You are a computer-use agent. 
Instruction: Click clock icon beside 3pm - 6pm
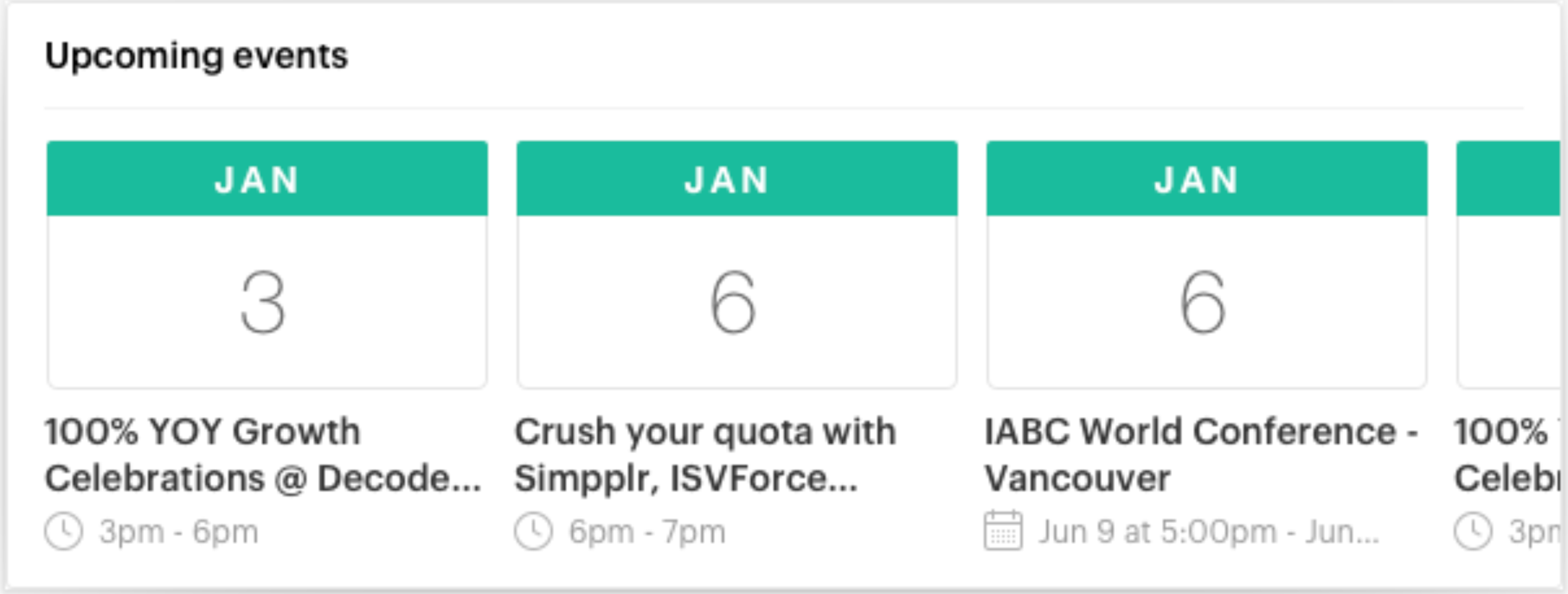pos(64,531)
